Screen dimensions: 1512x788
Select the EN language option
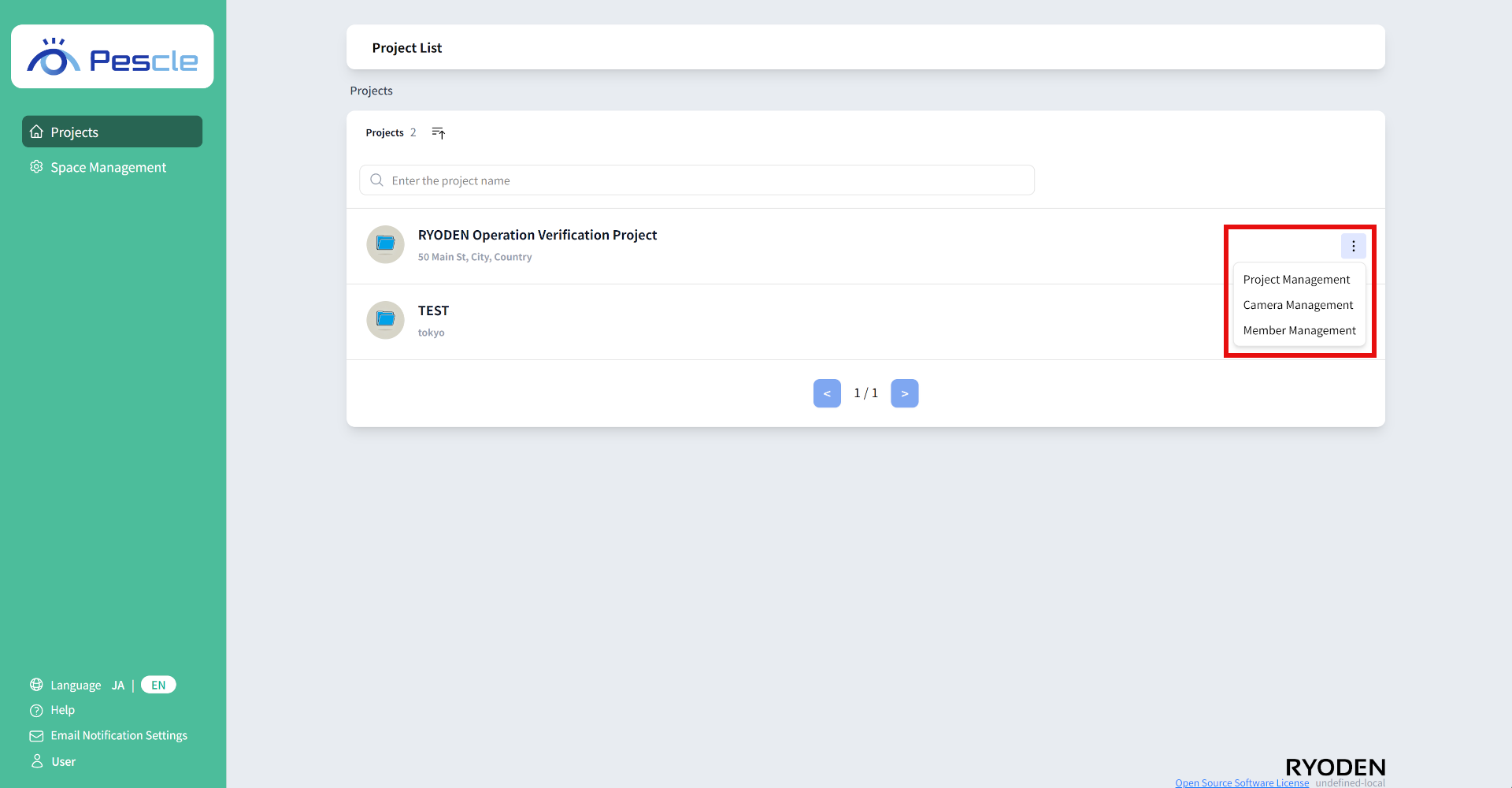coord(157,685)
